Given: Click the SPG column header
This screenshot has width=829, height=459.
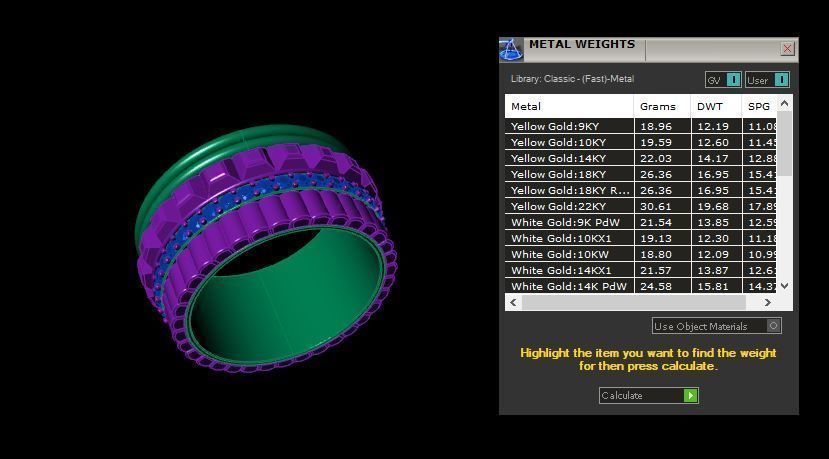Looking at the screenshot, I should 759,106.
